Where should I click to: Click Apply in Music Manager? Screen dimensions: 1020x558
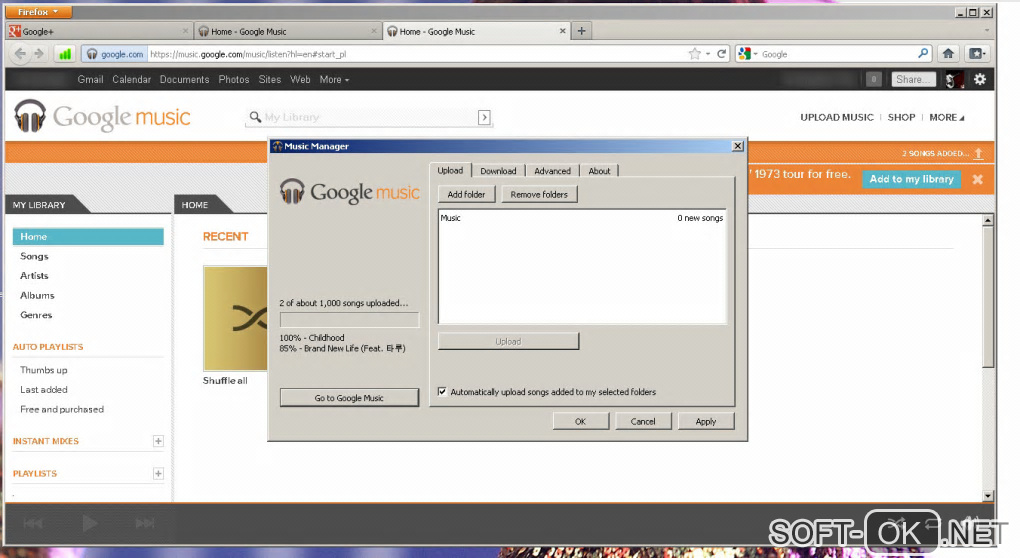706,421
